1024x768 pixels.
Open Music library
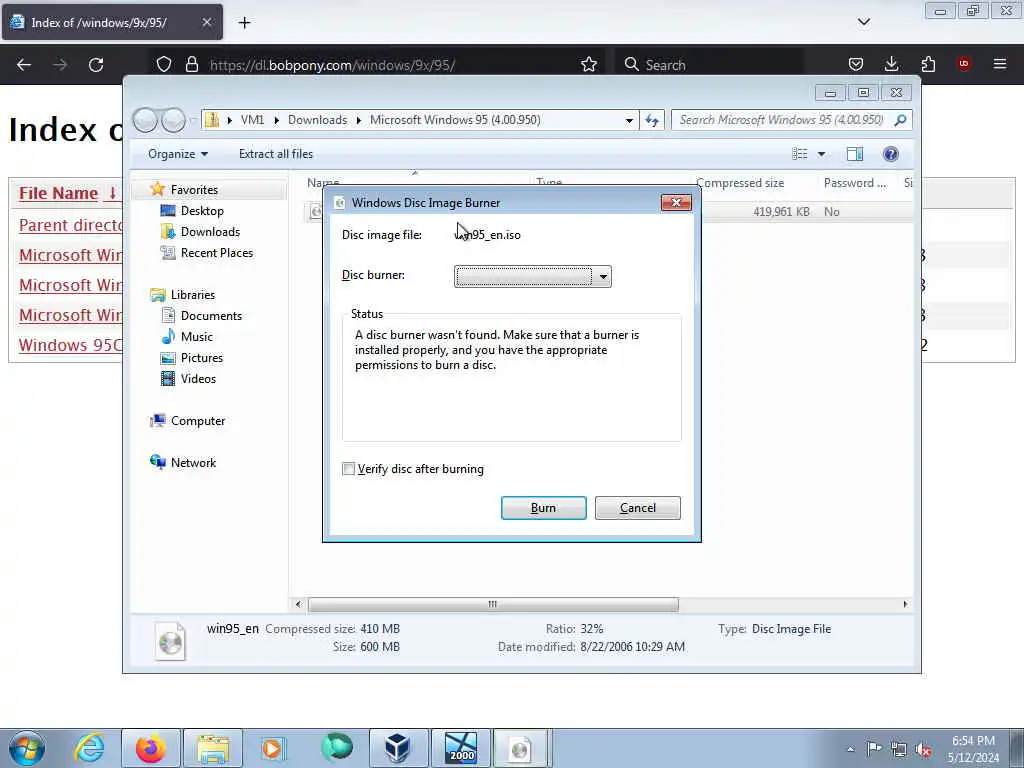pos(196,337)
